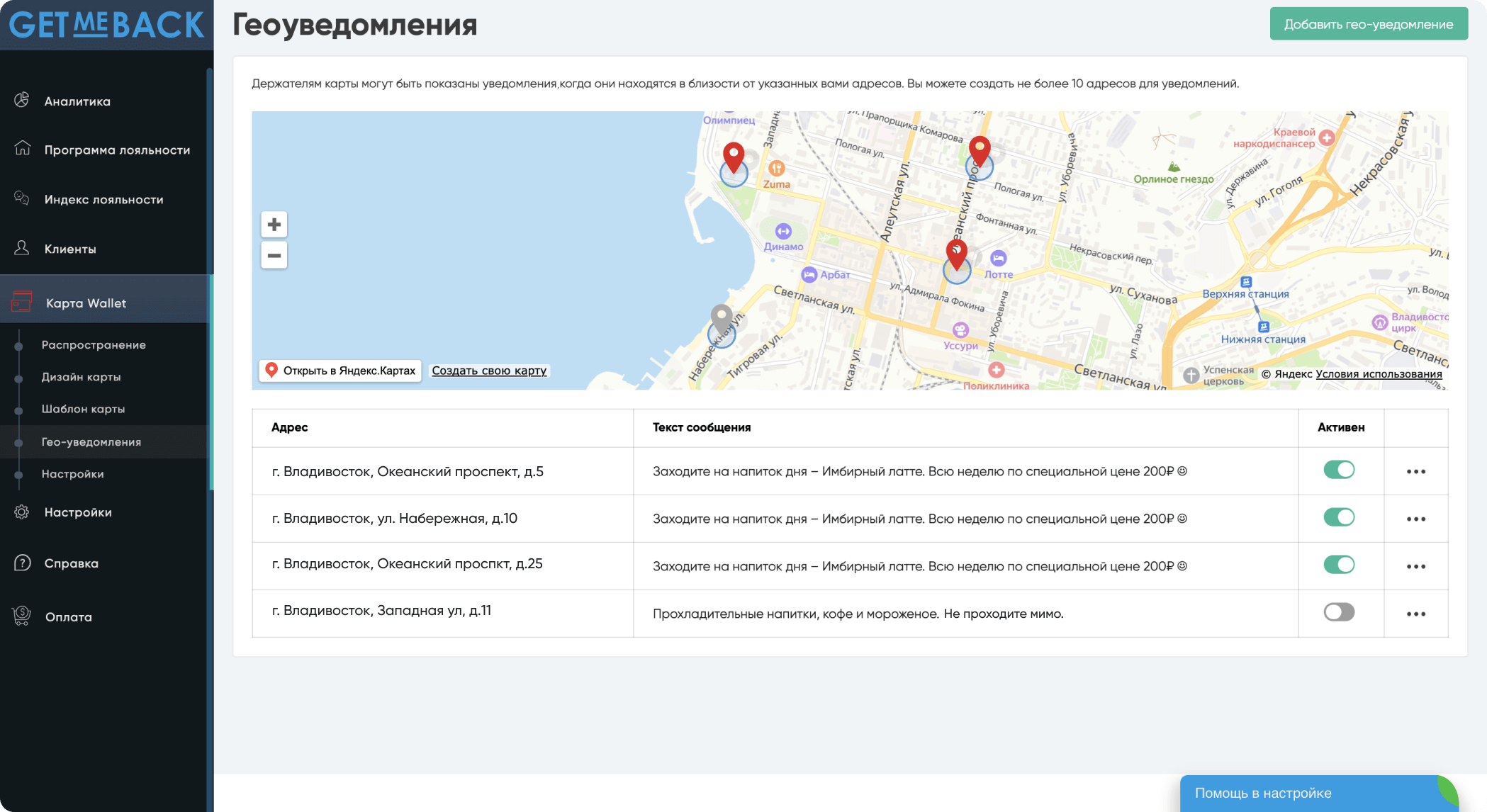This screenshot has width=1487, height=812.
Task: Disable notification for Океанский проспект, д.5
Action: [1339, 470]
